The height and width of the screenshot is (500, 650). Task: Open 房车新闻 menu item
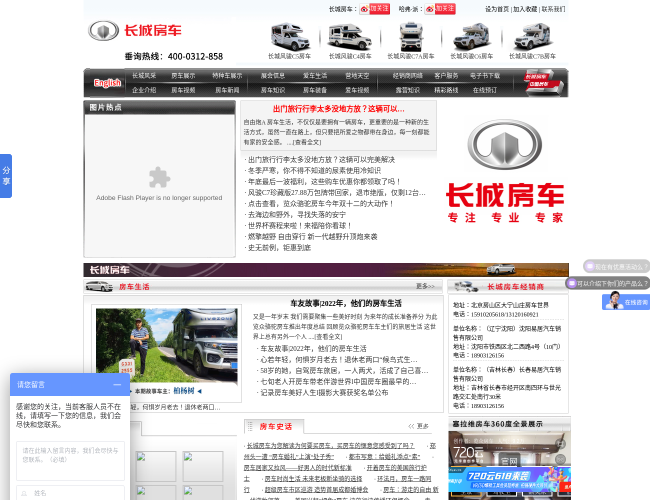(x=227, y=90)
